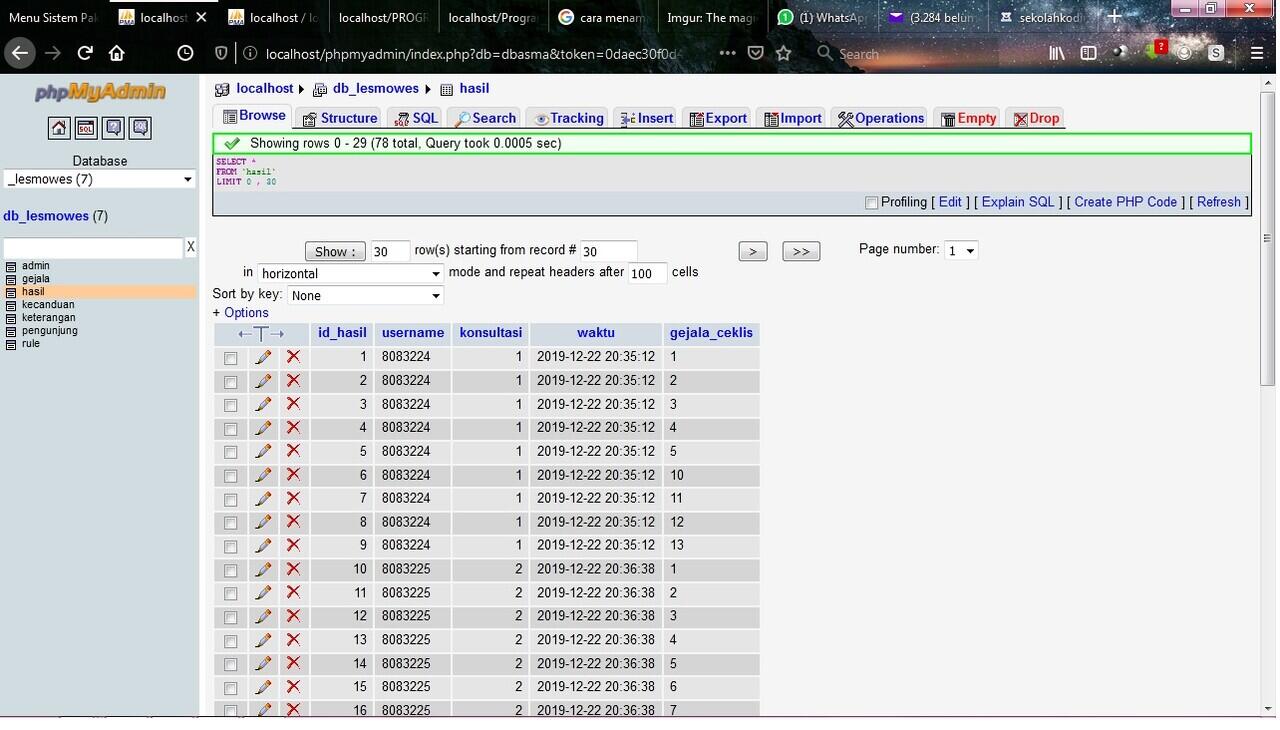Check the row with id_hasil 2
Screen dimensions: 1280x730
pos(231,382)
